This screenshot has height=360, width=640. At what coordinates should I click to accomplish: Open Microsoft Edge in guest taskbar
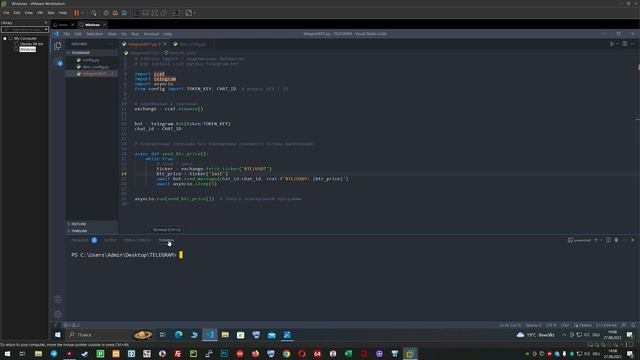click(x=179, y=335)
